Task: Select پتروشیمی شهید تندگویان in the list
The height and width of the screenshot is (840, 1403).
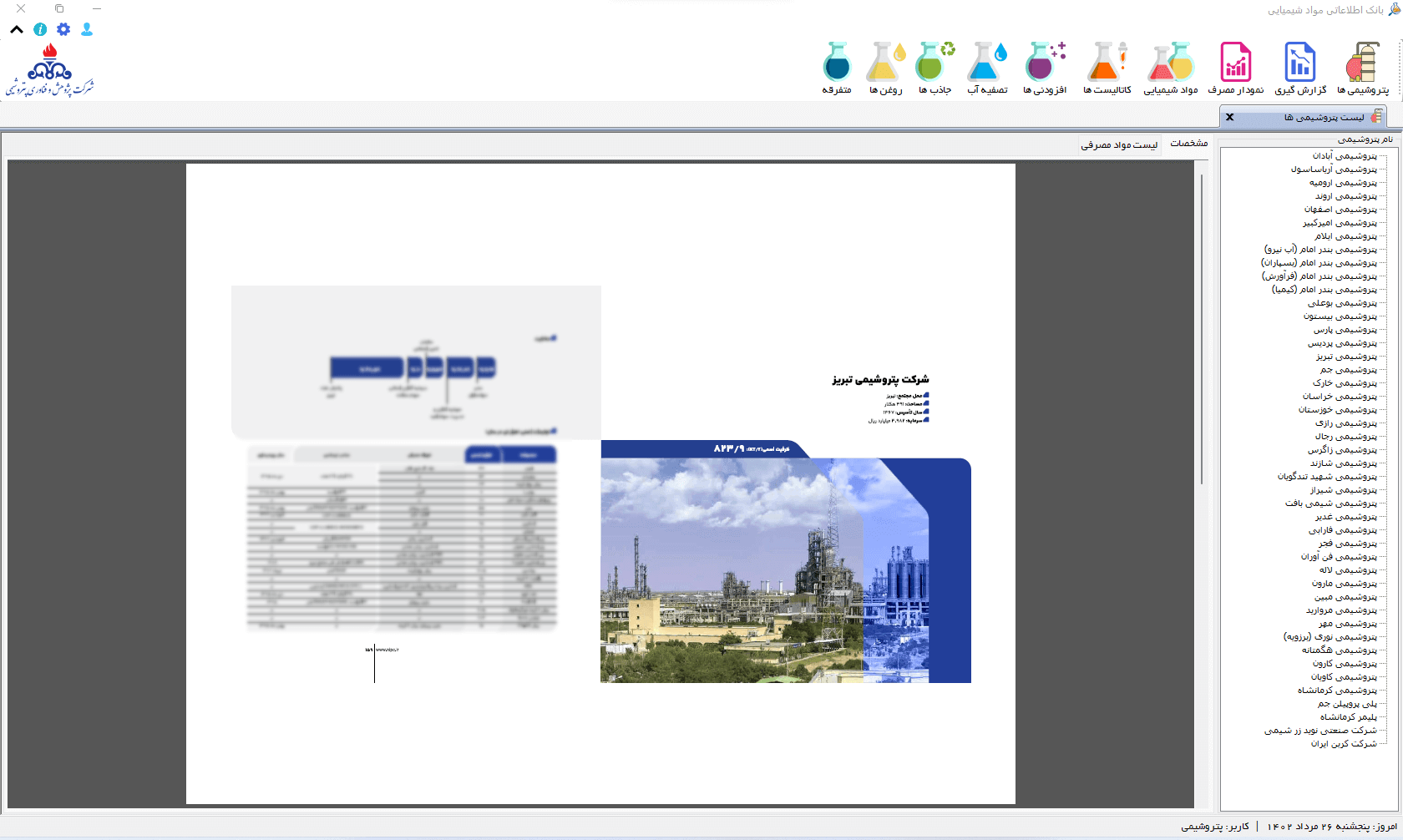Action: point(1327,477)
